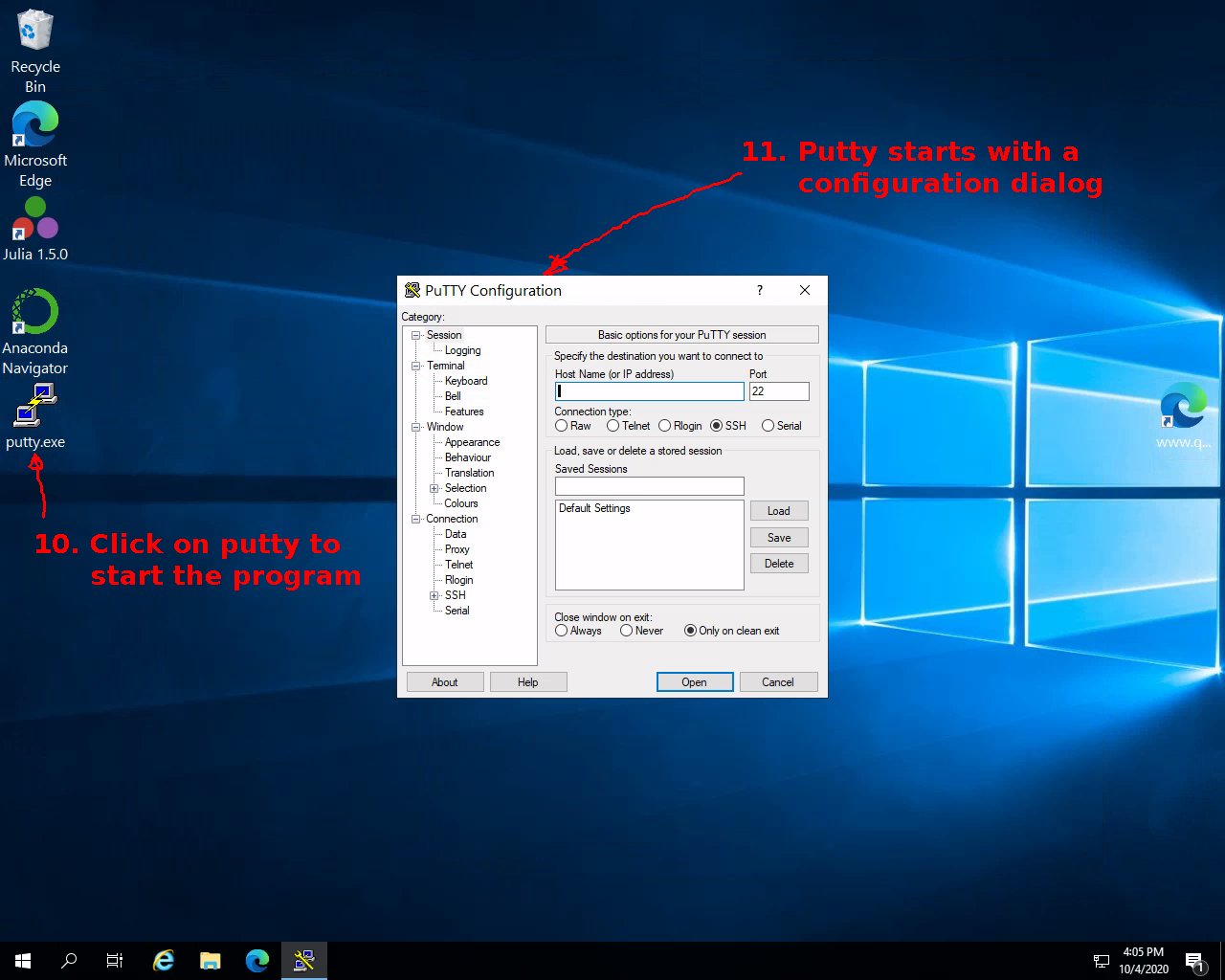Activate the PuTTY taskbar button
Viewport: 1225px width, 980px height.
tap(304, 961)
